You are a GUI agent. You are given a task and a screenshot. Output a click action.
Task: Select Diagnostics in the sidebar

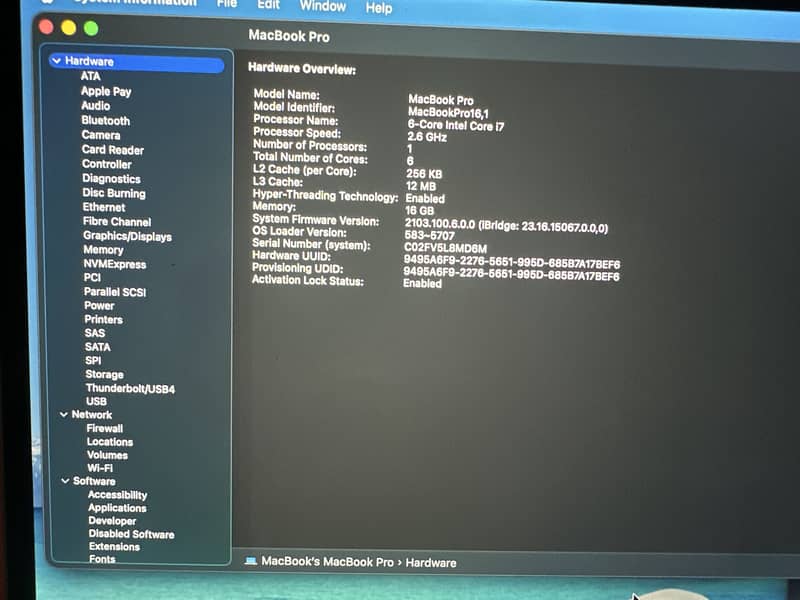[x=111, y=179]
